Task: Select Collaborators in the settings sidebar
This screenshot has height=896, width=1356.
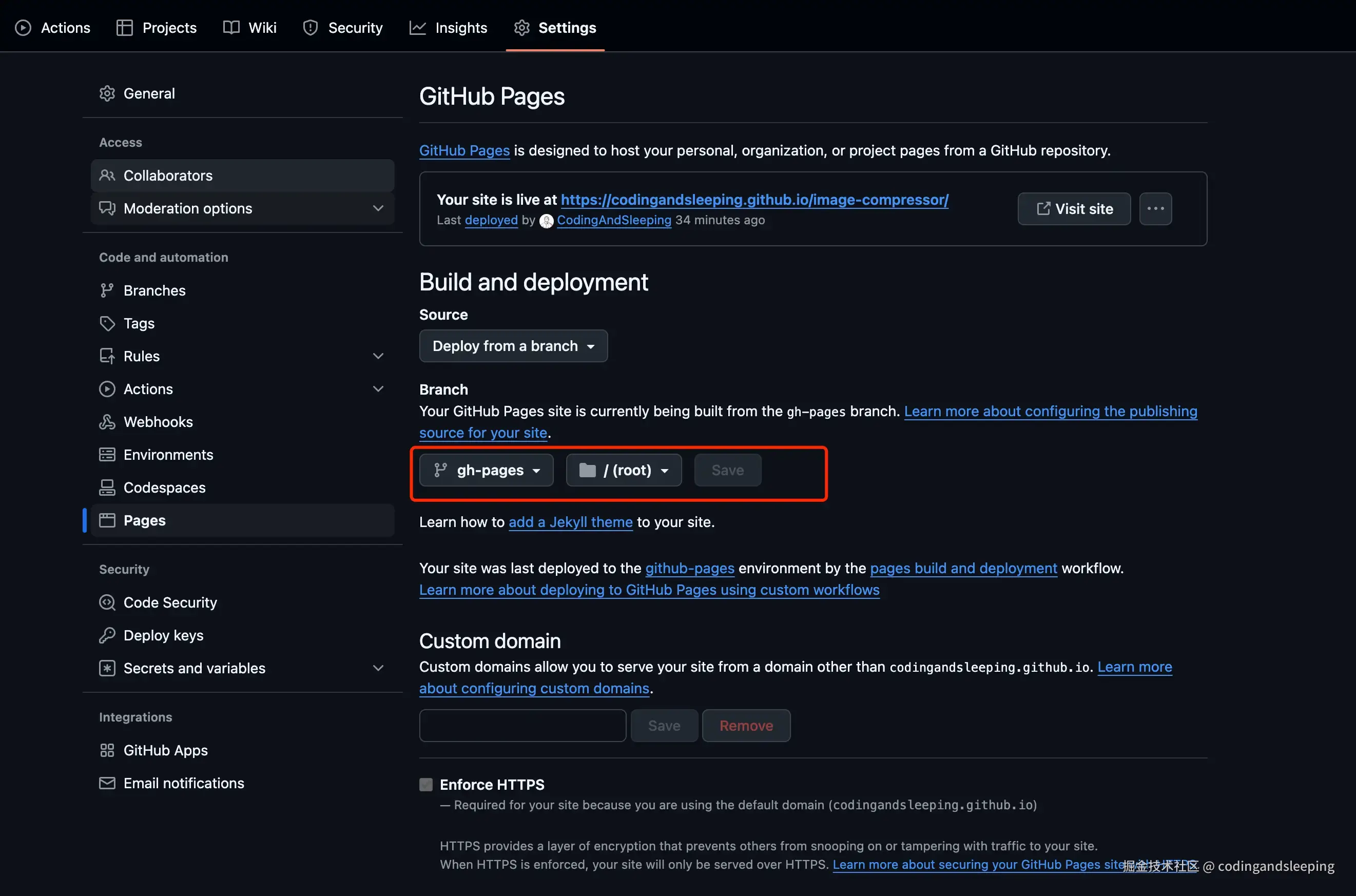Action: tap(242, 176)
